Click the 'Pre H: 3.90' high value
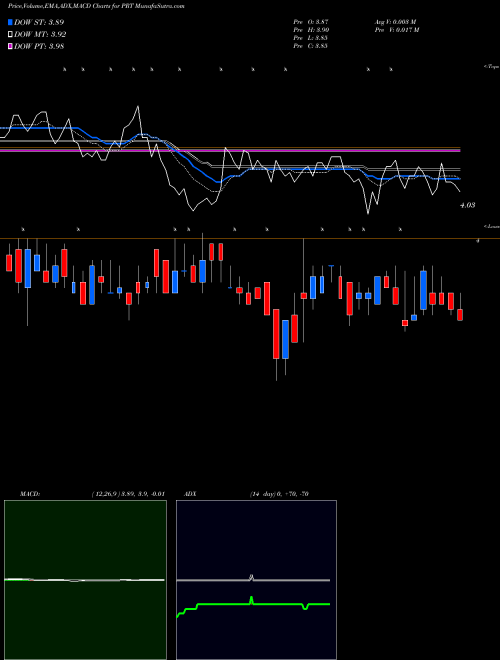Image resolution: width=500 pixels, height=660 pixels. tap(311, 30)
